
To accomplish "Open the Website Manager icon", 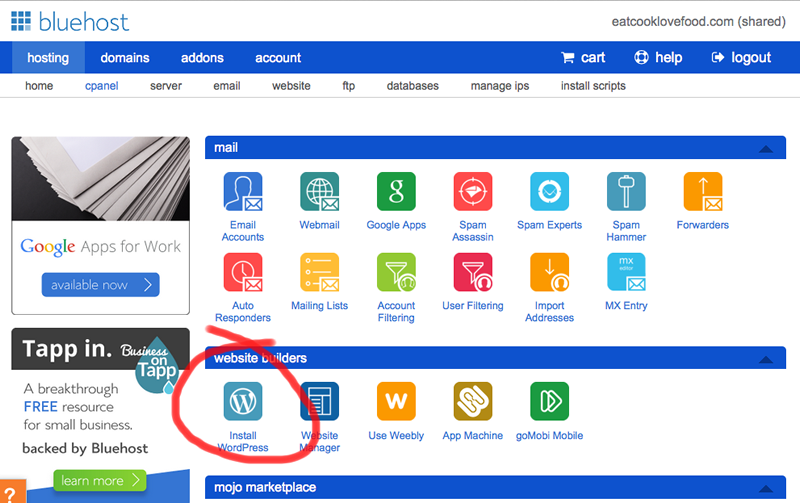I will (319, 401).
